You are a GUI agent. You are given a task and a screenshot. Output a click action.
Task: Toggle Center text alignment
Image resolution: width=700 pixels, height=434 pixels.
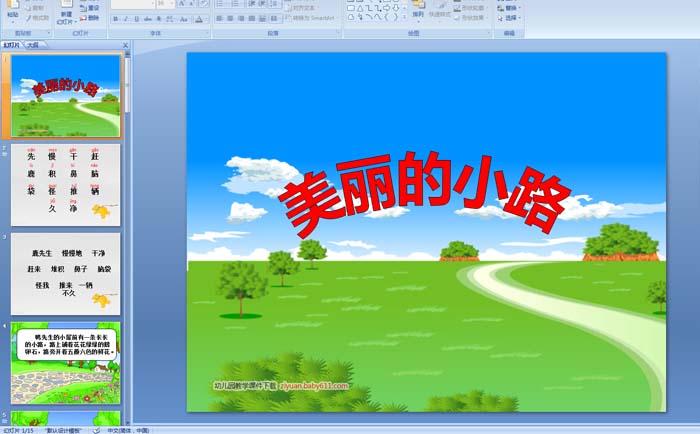(230, 19)
